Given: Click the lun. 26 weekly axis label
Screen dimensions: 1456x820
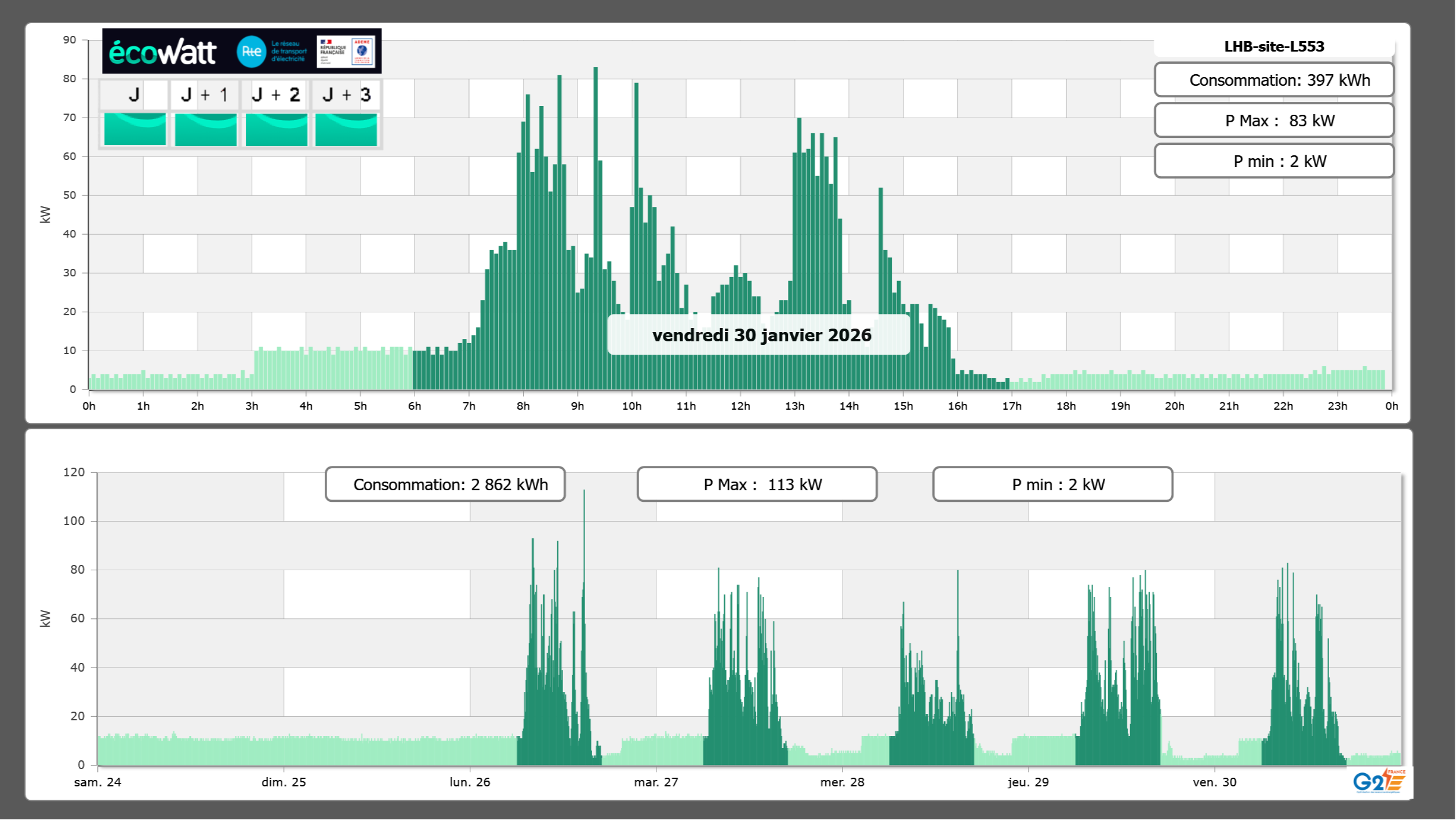Looking at the screenshot, I should tap(470, 782).
